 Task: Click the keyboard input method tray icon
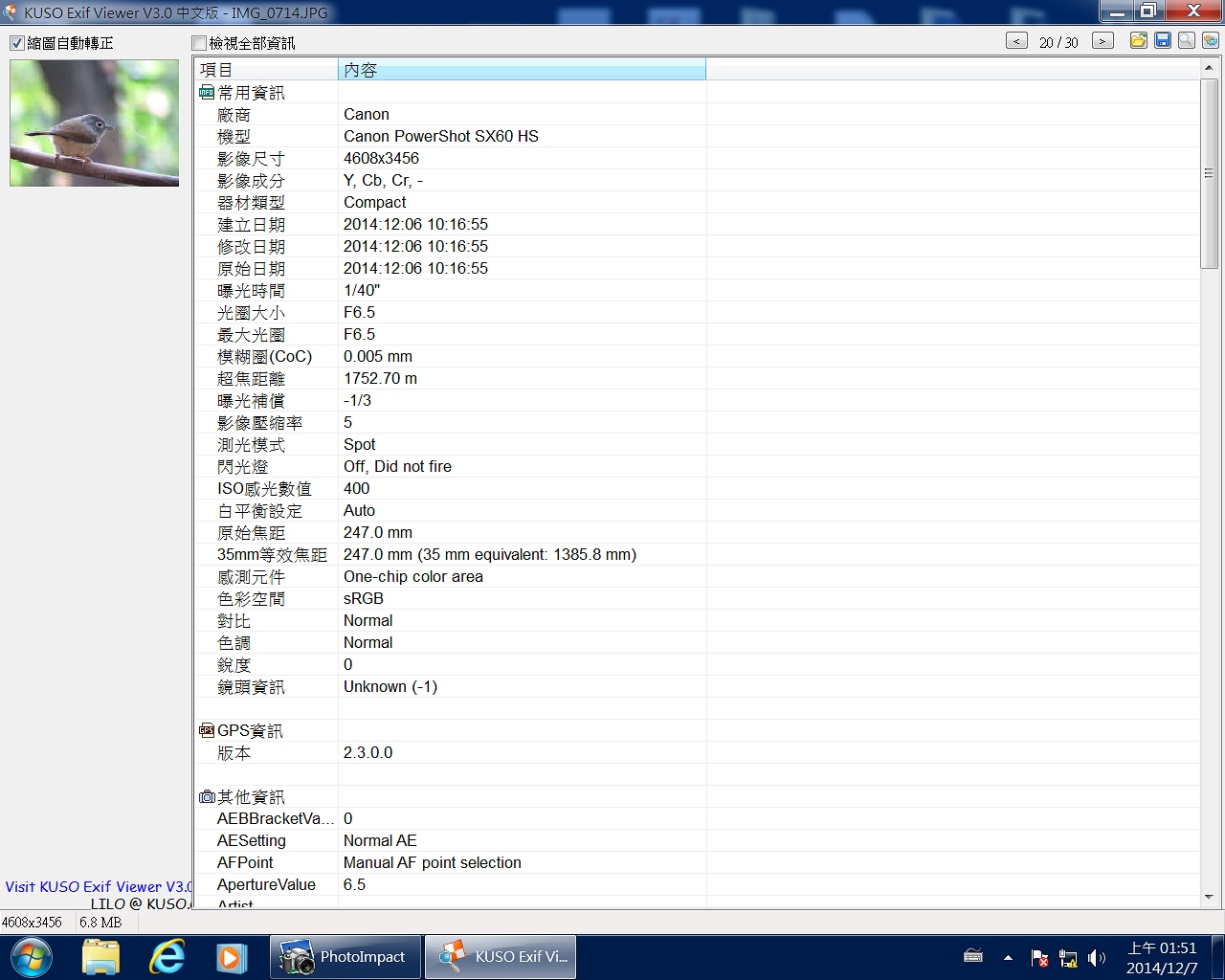(x=973, y=956)
